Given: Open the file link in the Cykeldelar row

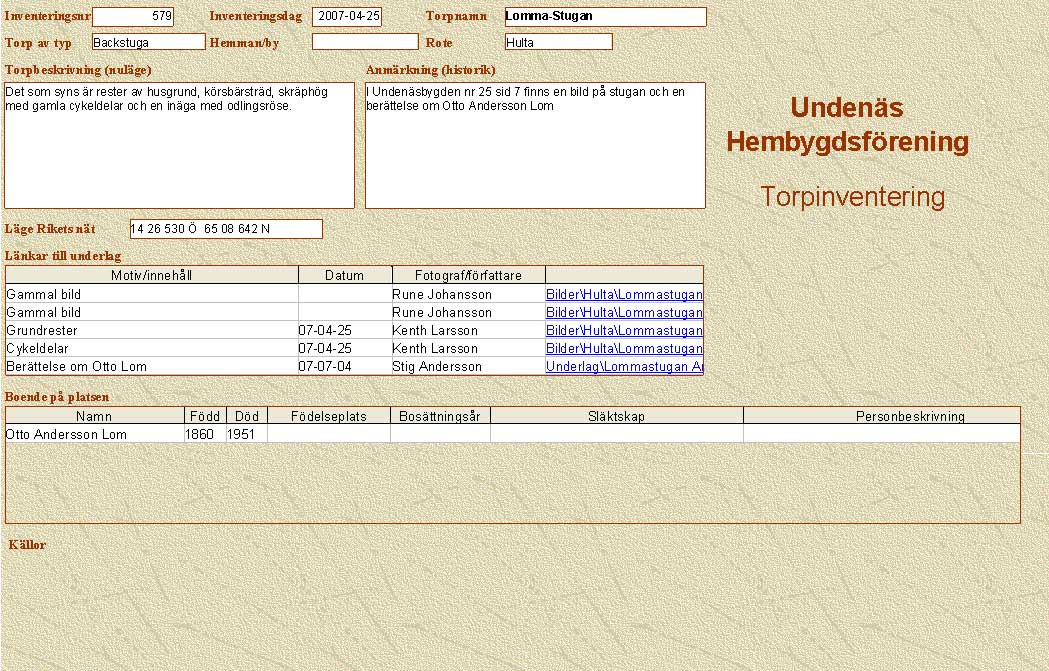Looking at the screenshot, I should 624,349.
